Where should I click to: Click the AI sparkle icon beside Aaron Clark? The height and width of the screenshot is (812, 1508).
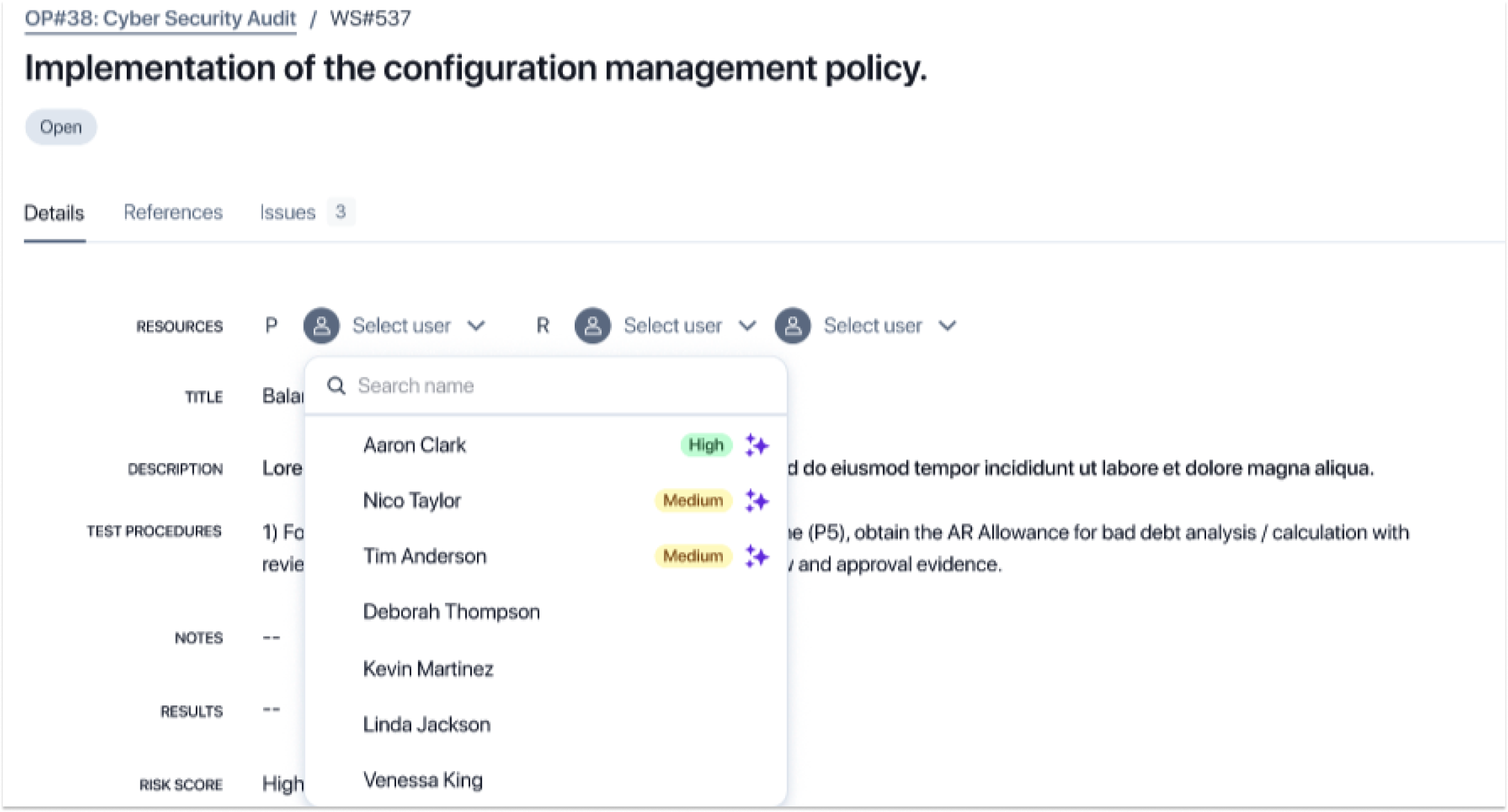[757, 445]
